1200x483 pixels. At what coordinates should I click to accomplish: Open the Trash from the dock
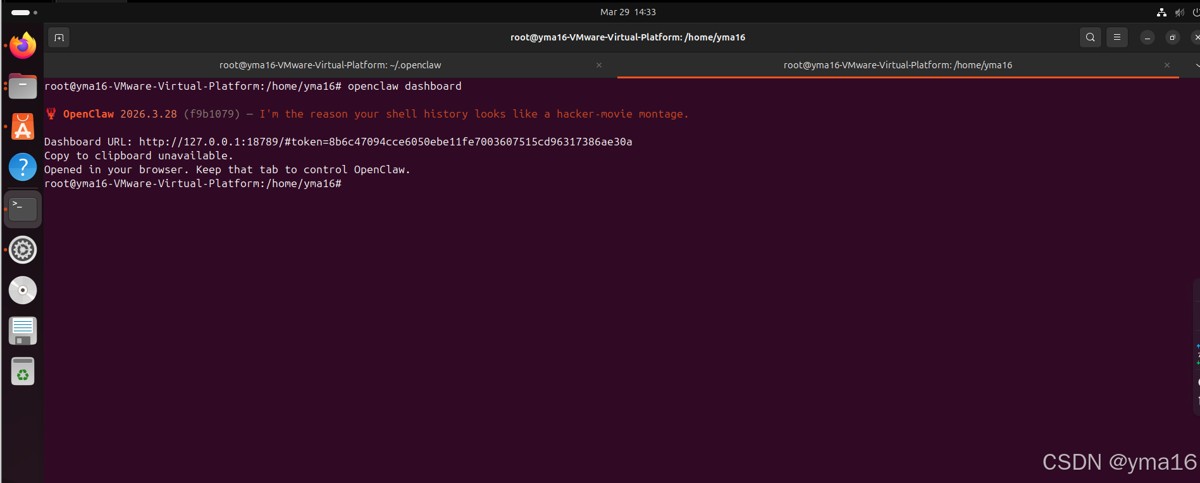point(23,371)
